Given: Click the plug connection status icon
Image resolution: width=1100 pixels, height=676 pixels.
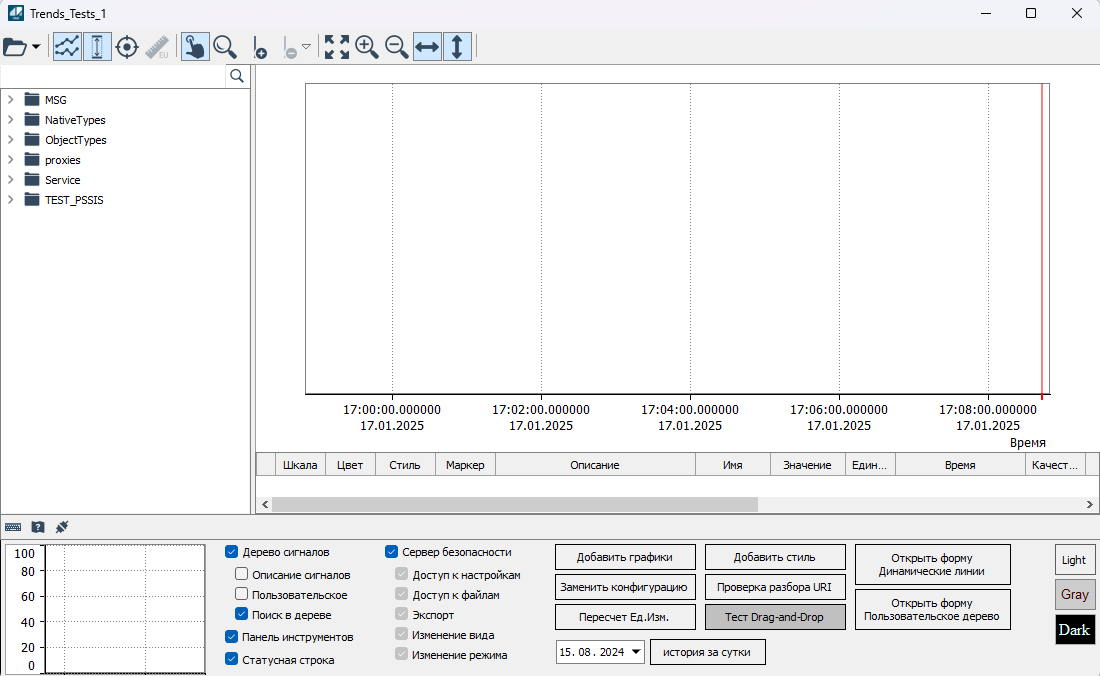Looking at the screenshot, I should tap(62, 526).
